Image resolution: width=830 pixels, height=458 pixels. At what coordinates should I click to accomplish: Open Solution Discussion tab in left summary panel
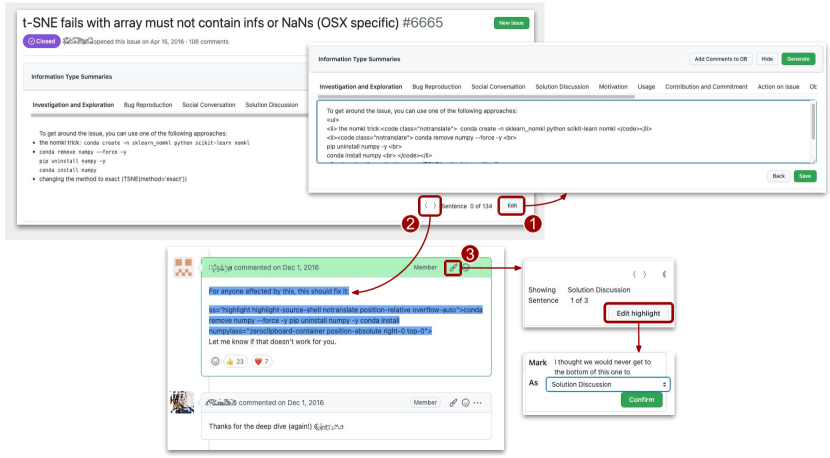pos(272,105)
